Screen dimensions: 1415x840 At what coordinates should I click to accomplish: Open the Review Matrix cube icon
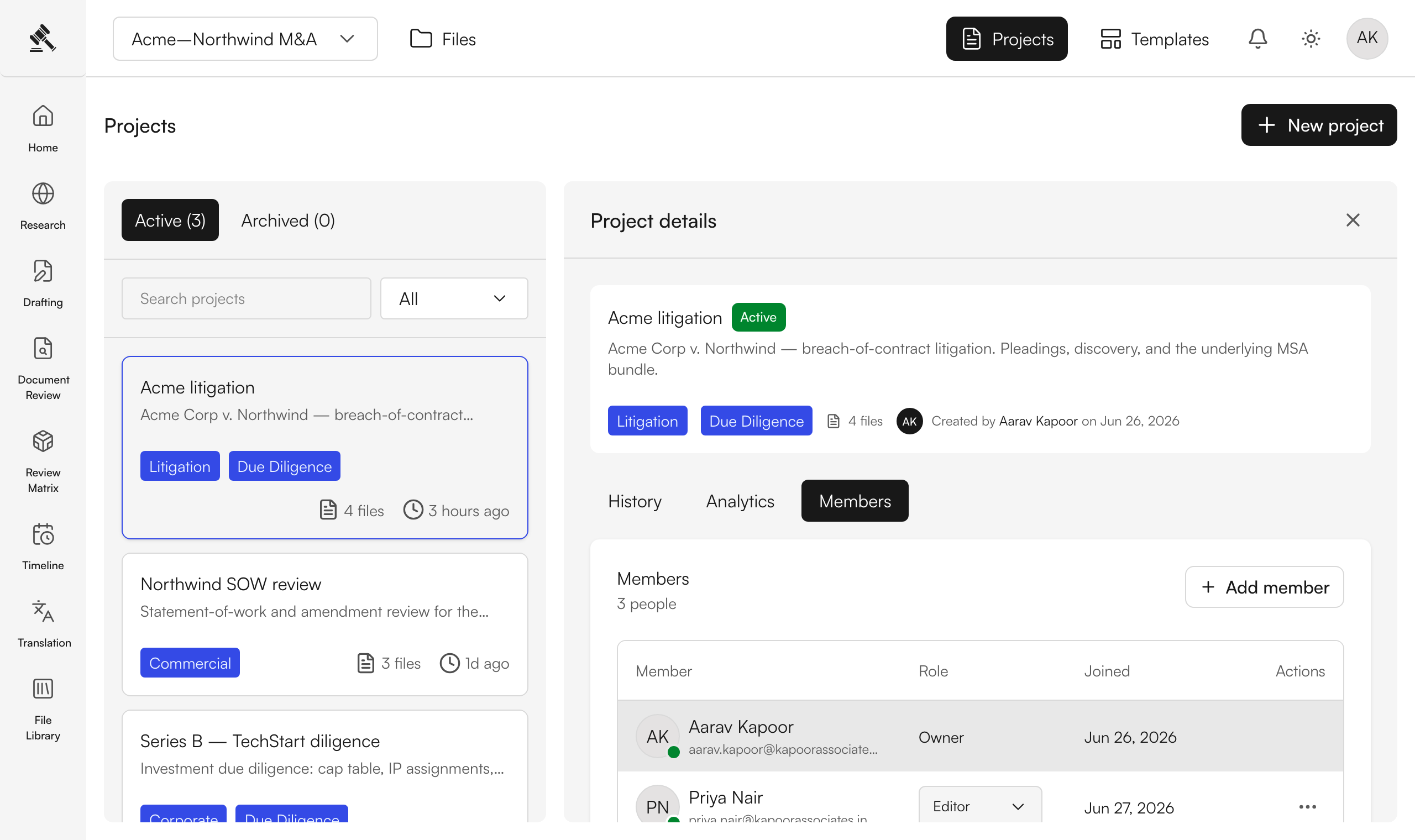[x=43, y=441]
